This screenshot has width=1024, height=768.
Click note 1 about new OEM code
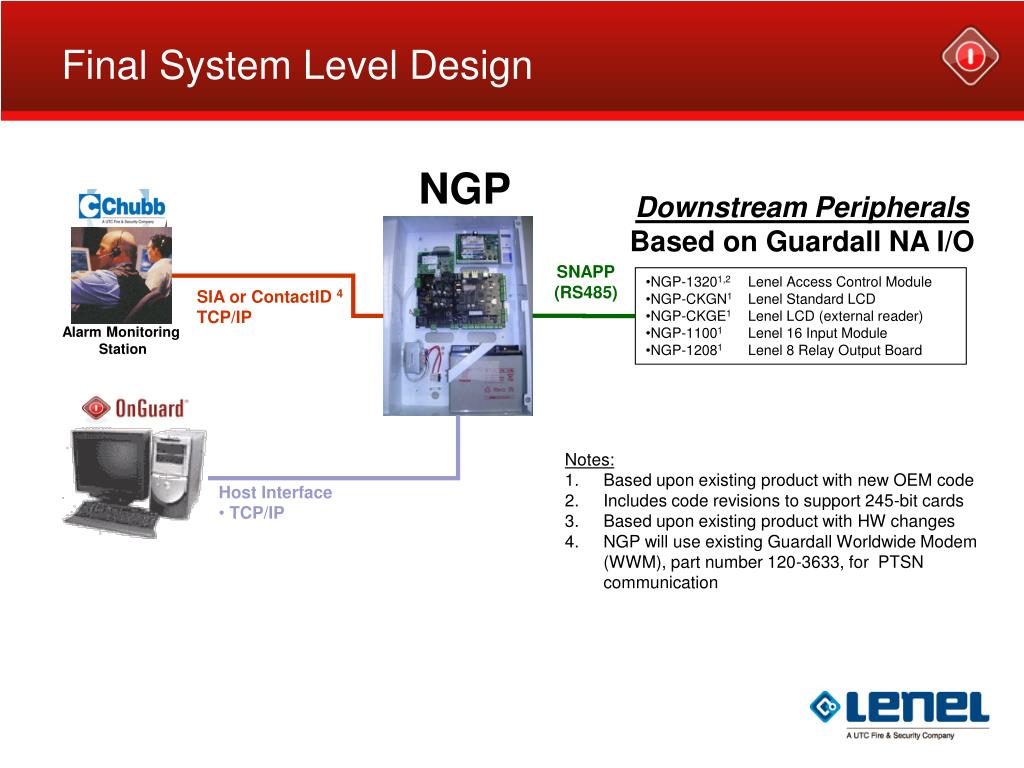pos(769,481)
